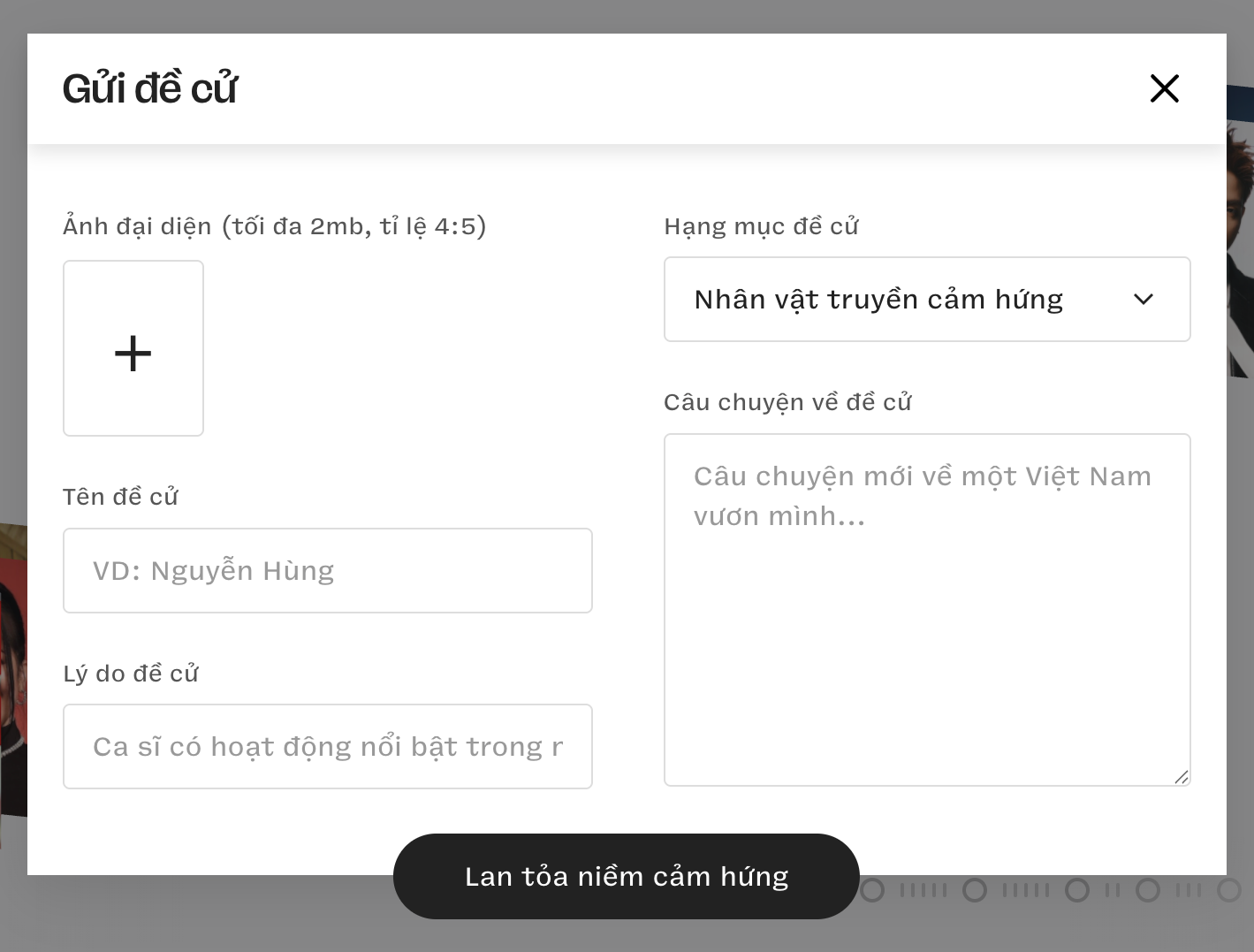Click the first circular carousel indicator
Viewport: 1254px width, 952px height.
[x=872, y=891]
